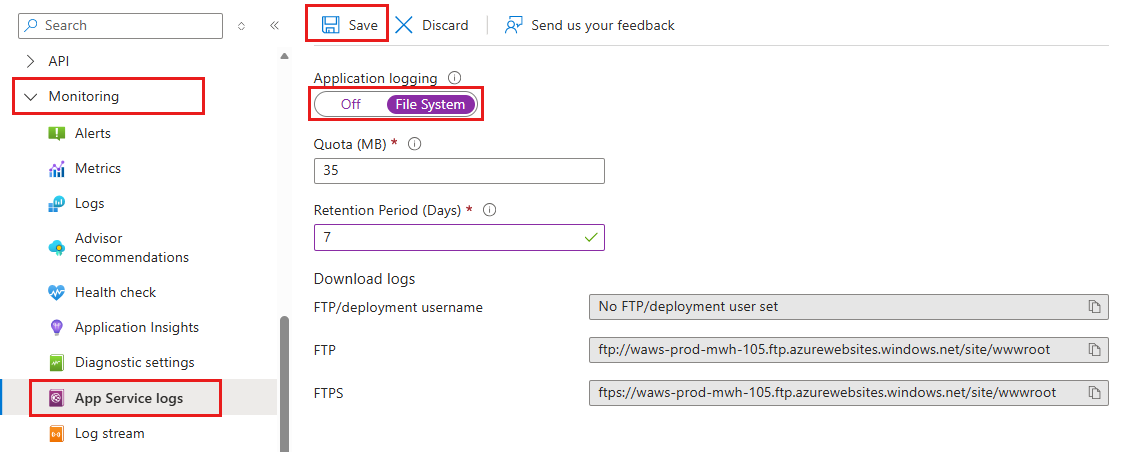Click the Quota info icon
The width and height of the screenshot is (1131, 452).
pyautogui.click(x=415, y=144)
